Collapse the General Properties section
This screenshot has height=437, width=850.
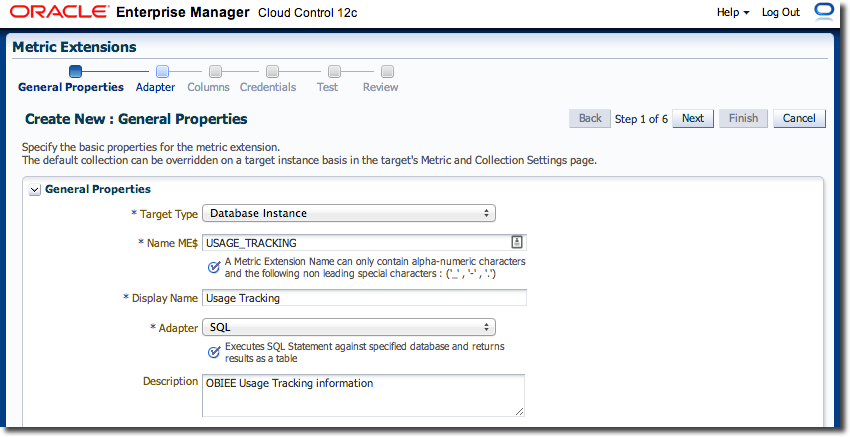pos(35,189)
